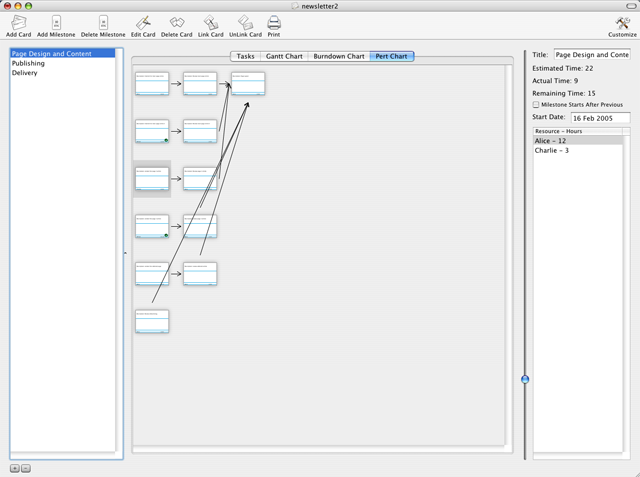Select the Publishing milestone in the list
640x477 pixels.
tap(28, 63)
